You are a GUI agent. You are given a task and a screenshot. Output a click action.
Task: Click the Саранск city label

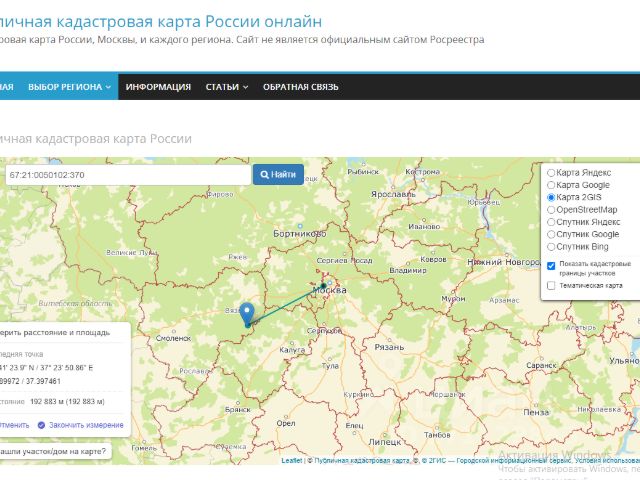coord(541,365)
